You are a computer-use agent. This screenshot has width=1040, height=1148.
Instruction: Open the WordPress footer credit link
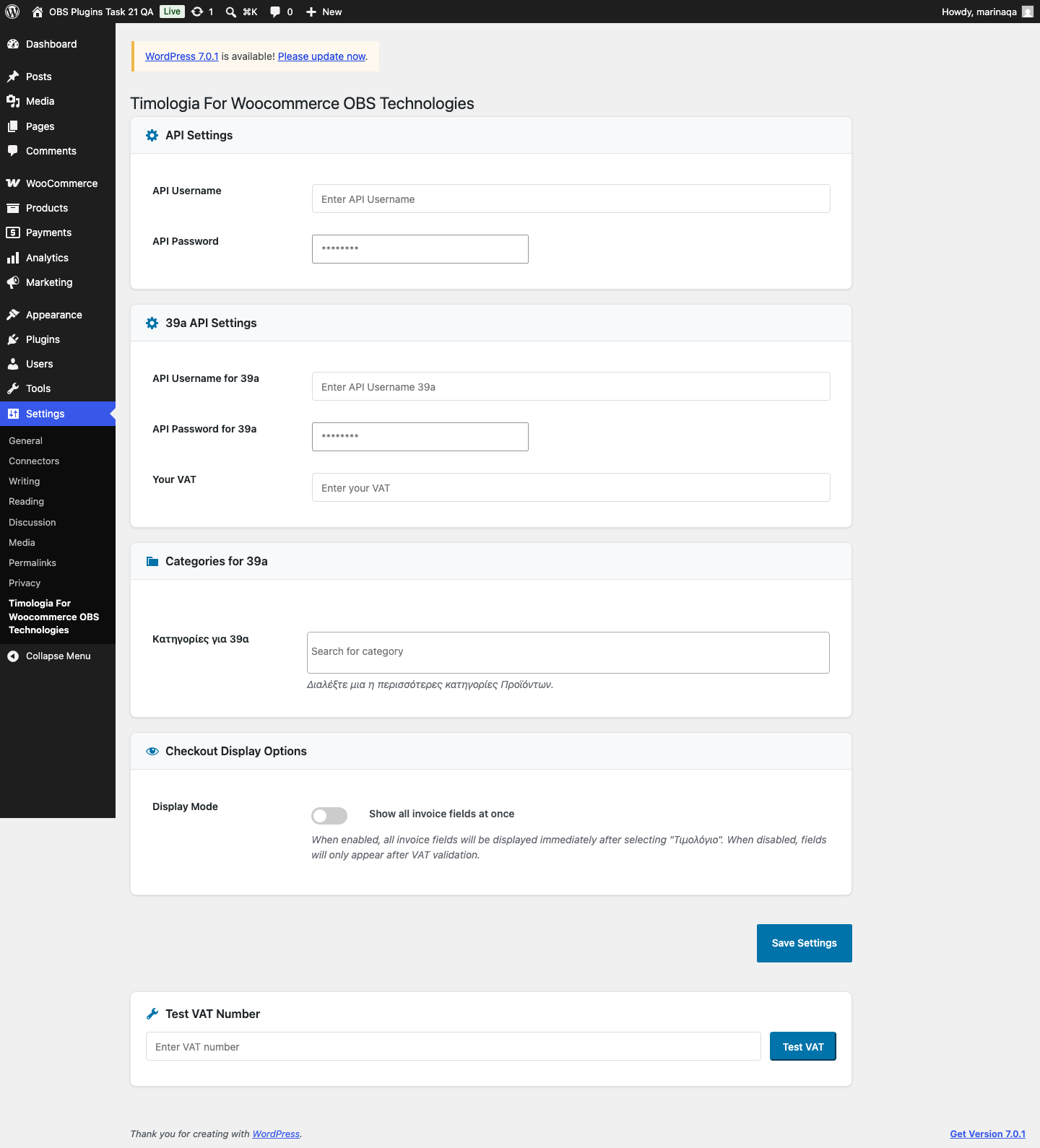276,1134
